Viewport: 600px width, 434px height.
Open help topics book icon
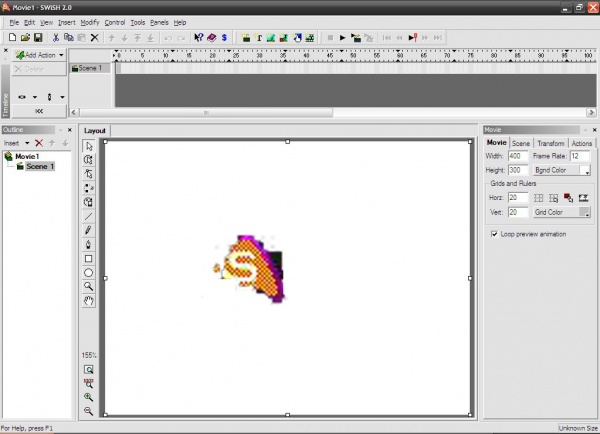tap(212, 38)
